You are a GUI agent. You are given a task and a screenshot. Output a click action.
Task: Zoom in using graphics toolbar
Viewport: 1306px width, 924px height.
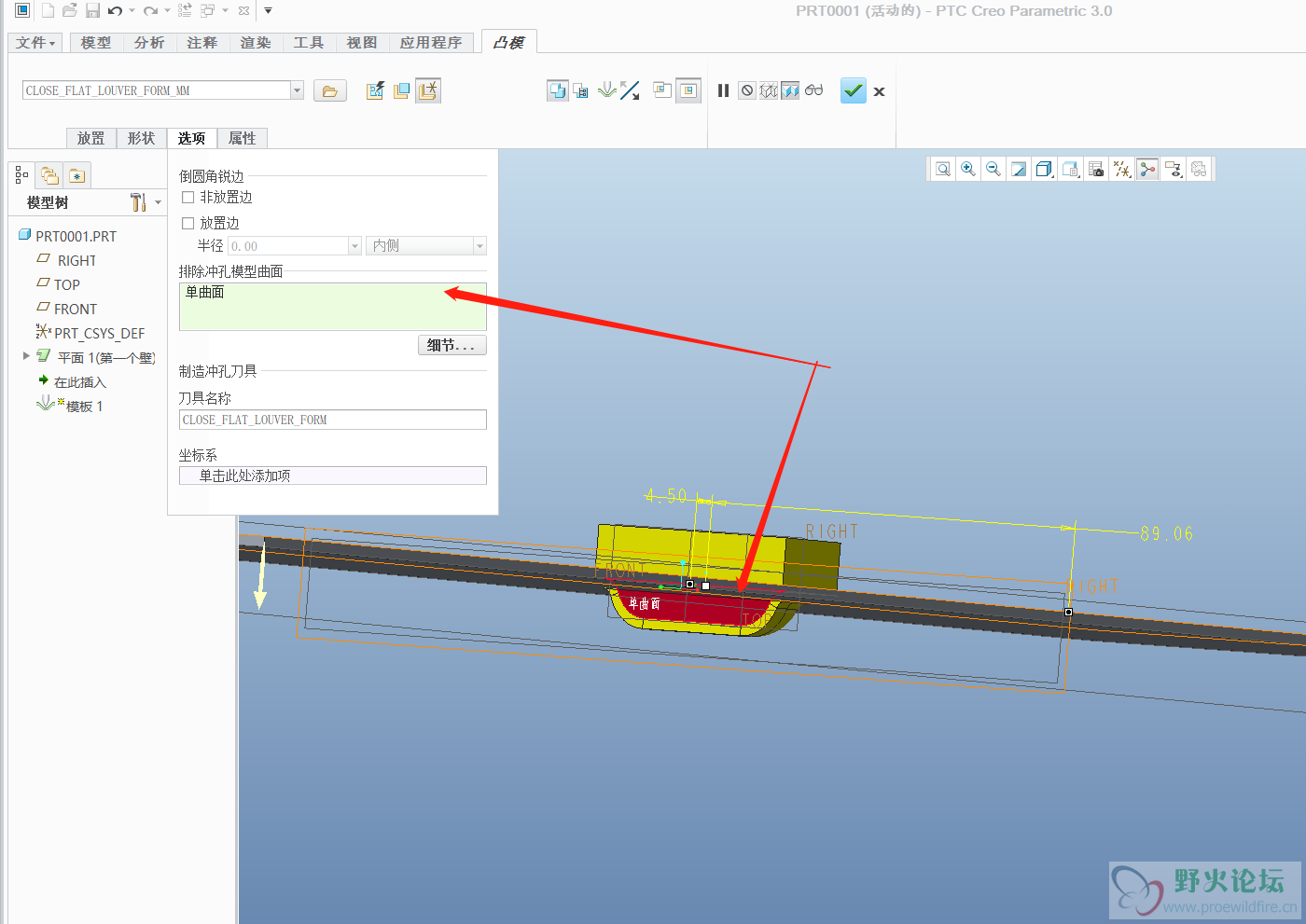(x=968, y=169)
